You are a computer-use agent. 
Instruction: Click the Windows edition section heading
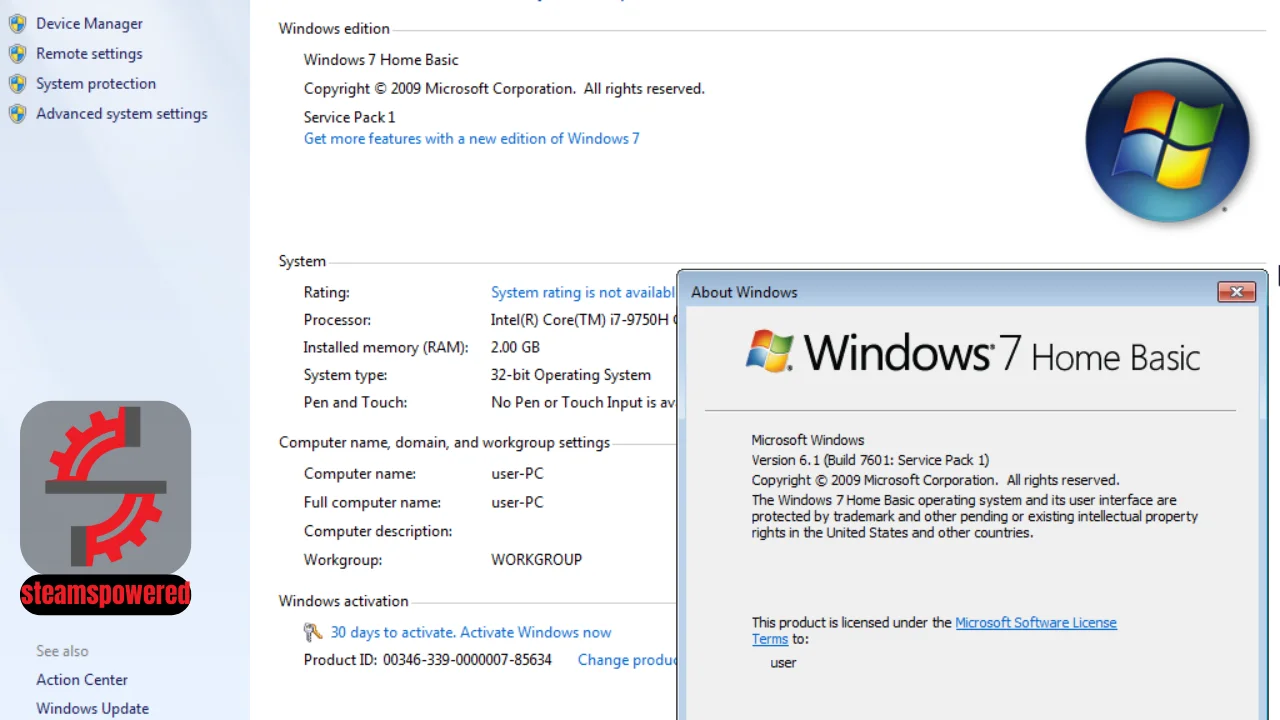[x=334, y=28]
